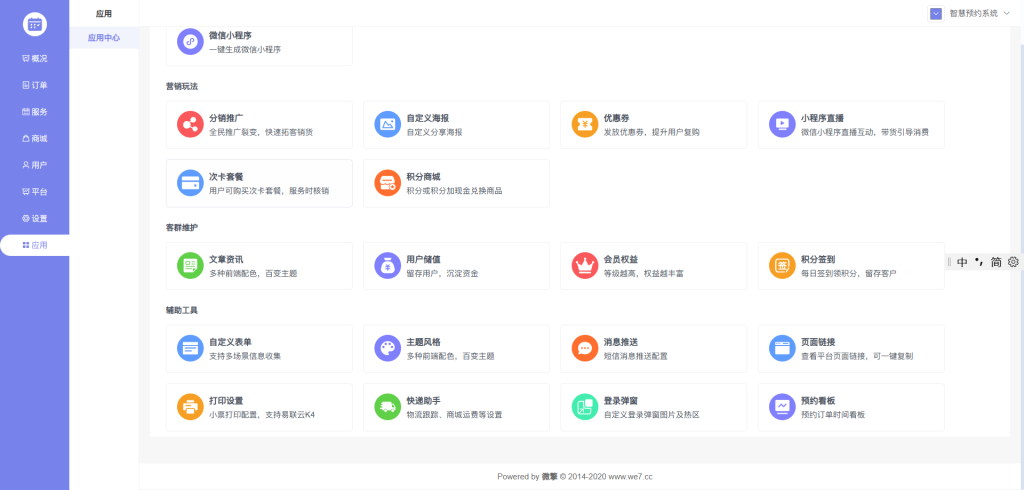Click the text 用户可购买次卡套餐，服务时核销
The height and width of the screenshot is (490, 1024).
(269, 191)
